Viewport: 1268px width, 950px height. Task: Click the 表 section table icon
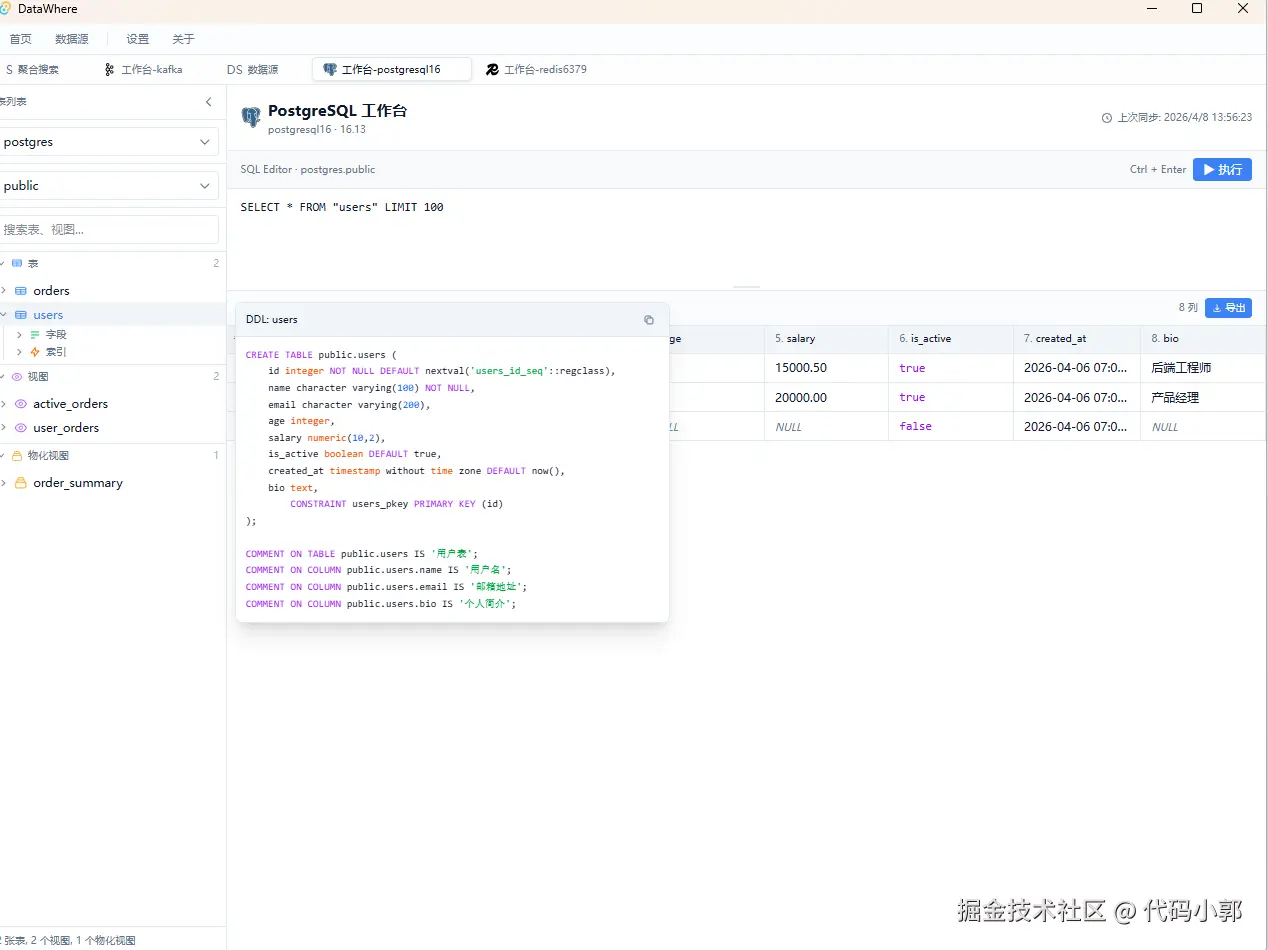tap(16, 263)
